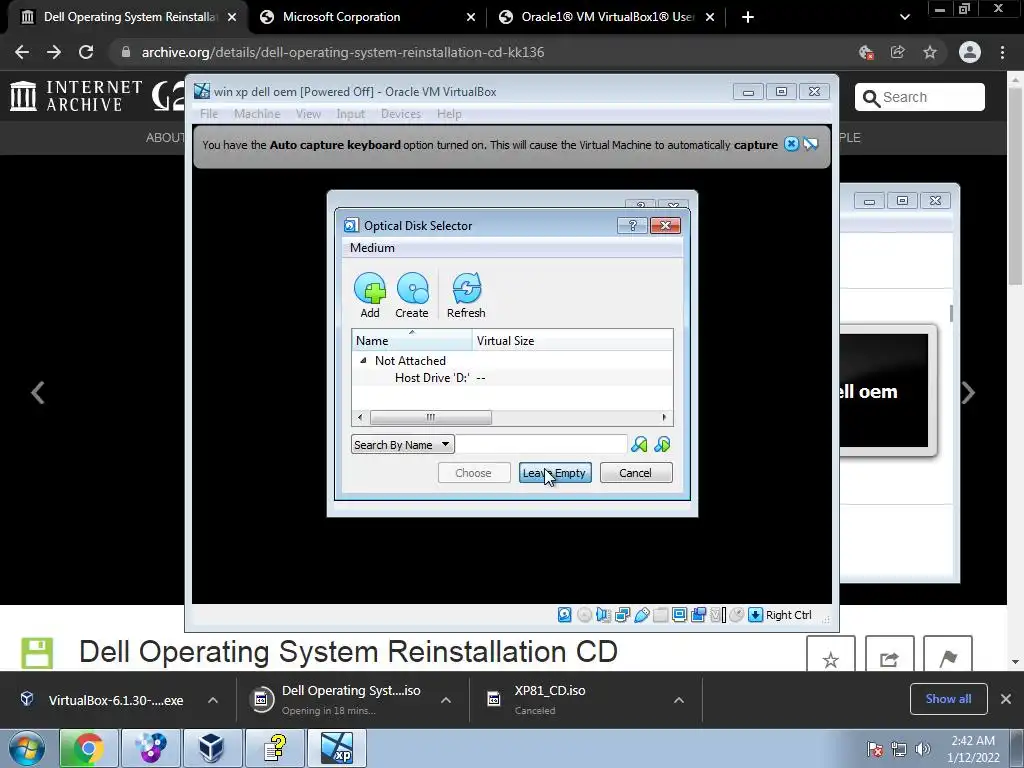Click the Internet Archive Search box
This screenshot has width=1024, height=768.
pos(920,97)
